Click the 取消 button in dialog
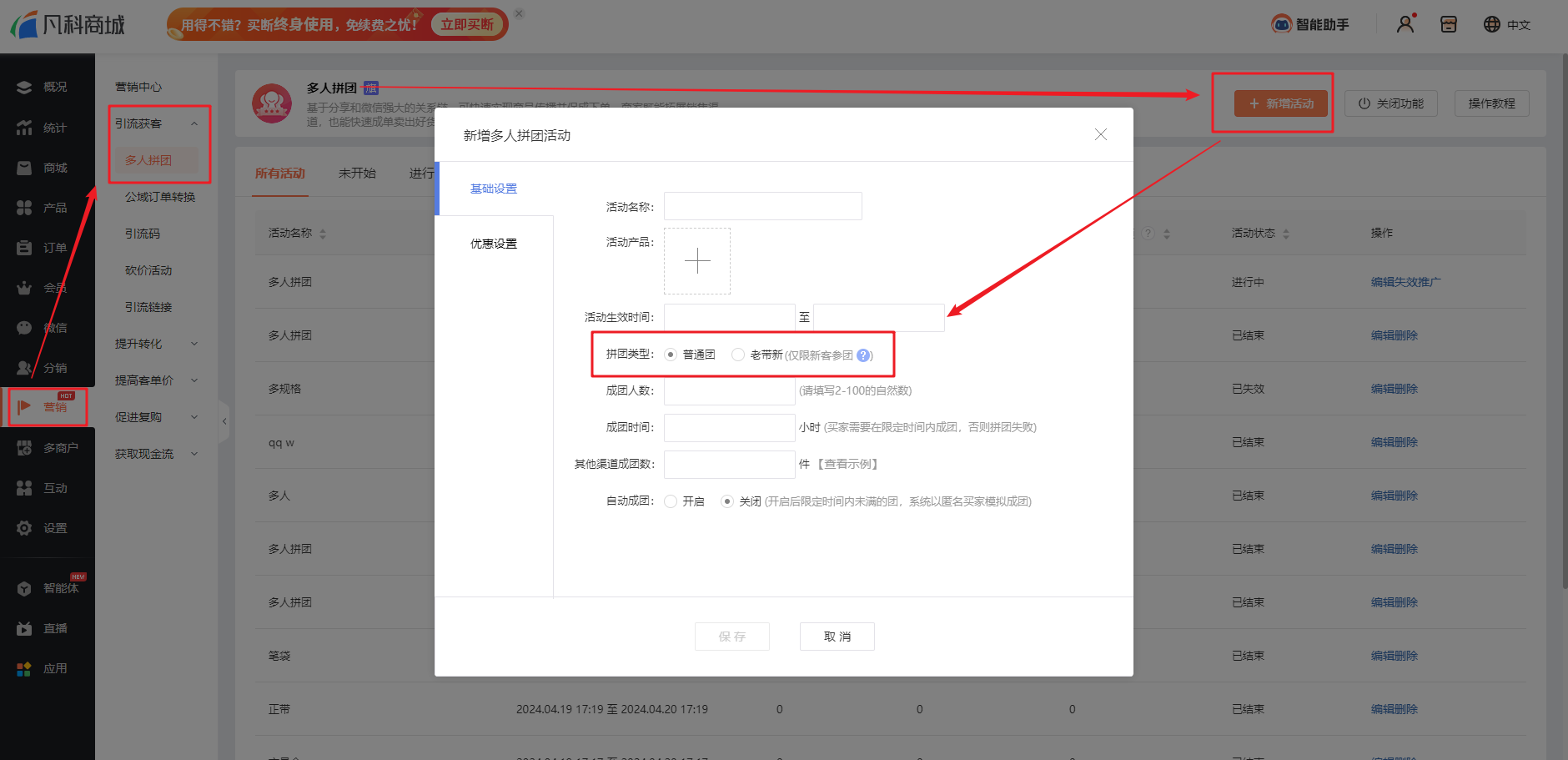 837,637
